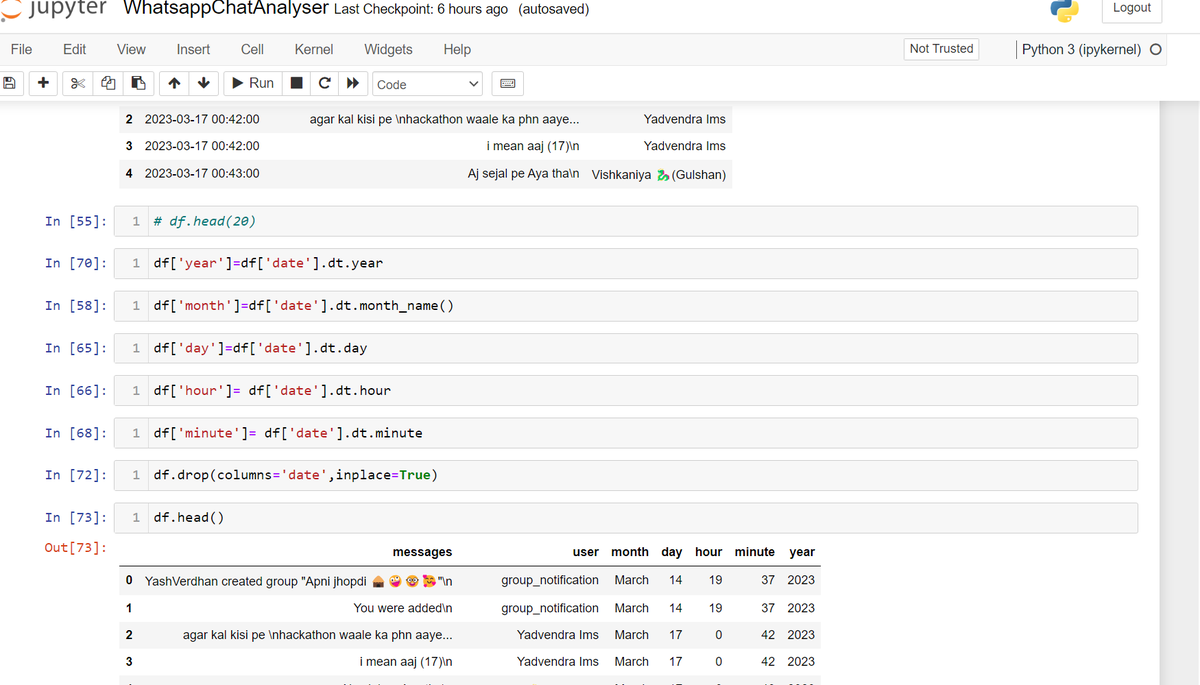Rename notebook title WhatsappChatAnalyser
The width and height of the screenshot is (1200, 685).
pos(226,9)
